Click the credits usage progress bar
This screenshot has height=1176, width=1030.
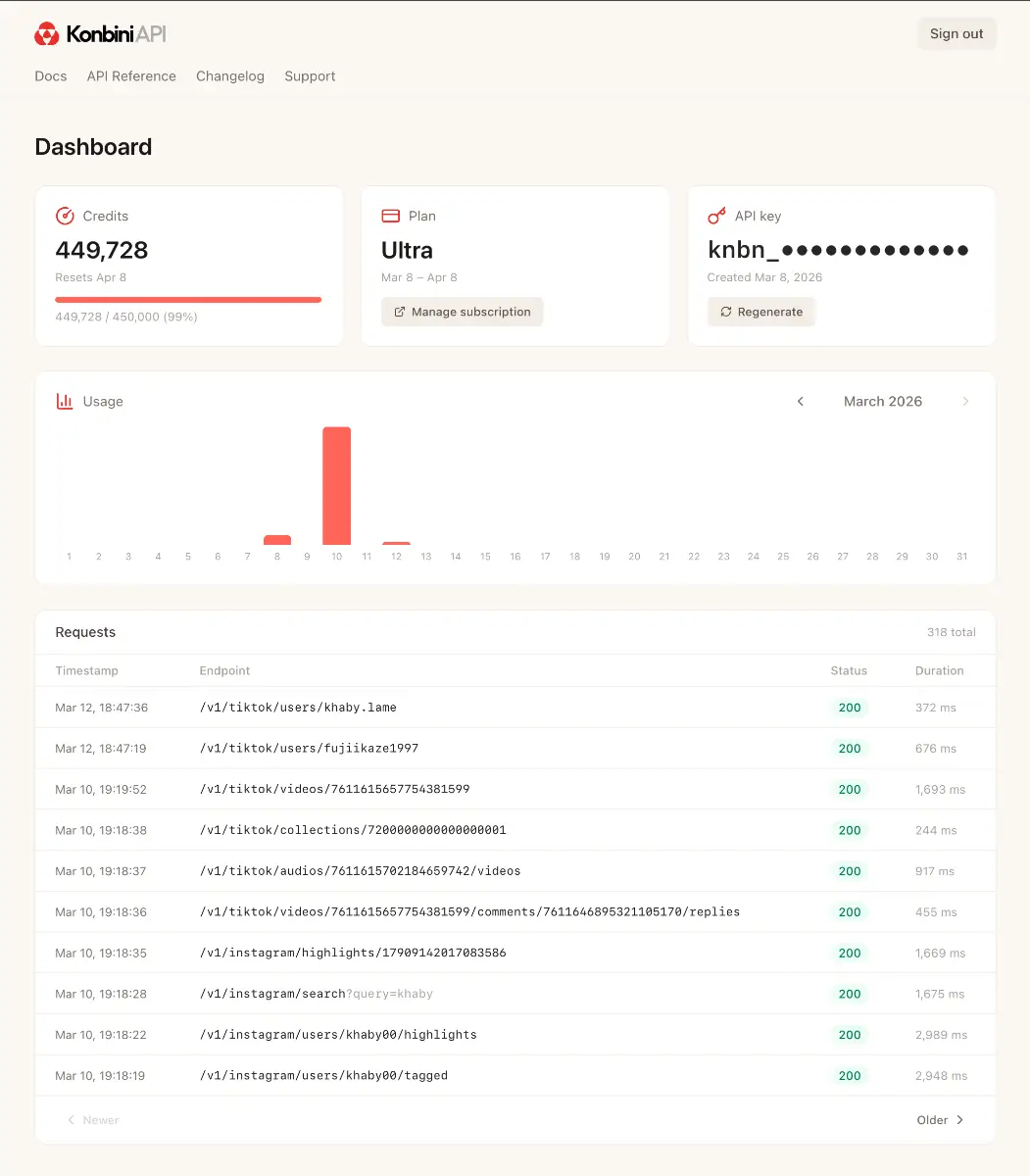188,300
